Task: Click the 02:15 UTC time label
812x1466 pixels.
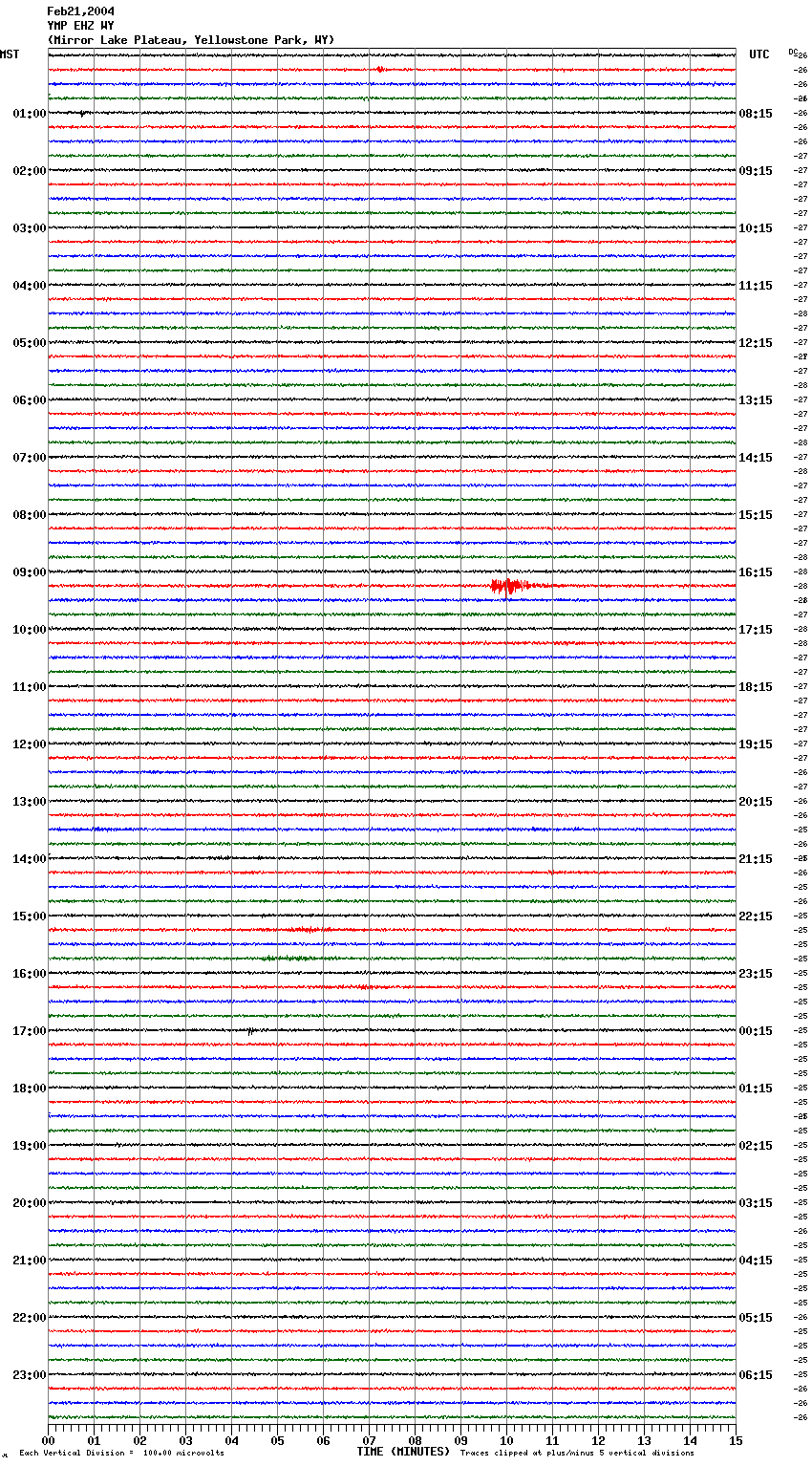Action: coord(756,1146)
